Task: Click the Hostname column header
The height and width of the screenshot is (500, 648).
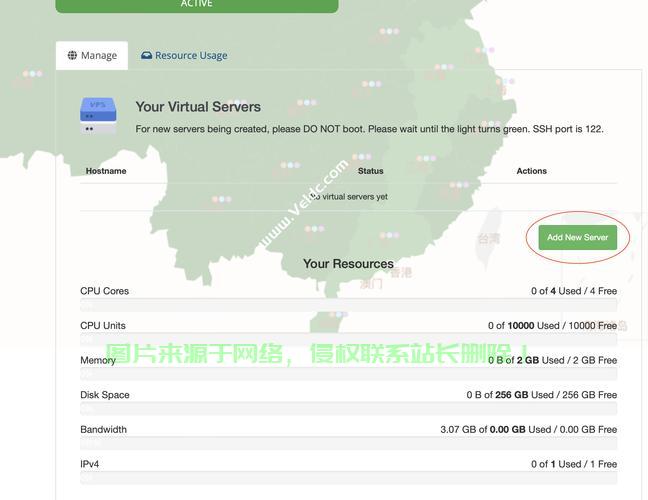Action: pyautogui.click(x=106, y=171)
